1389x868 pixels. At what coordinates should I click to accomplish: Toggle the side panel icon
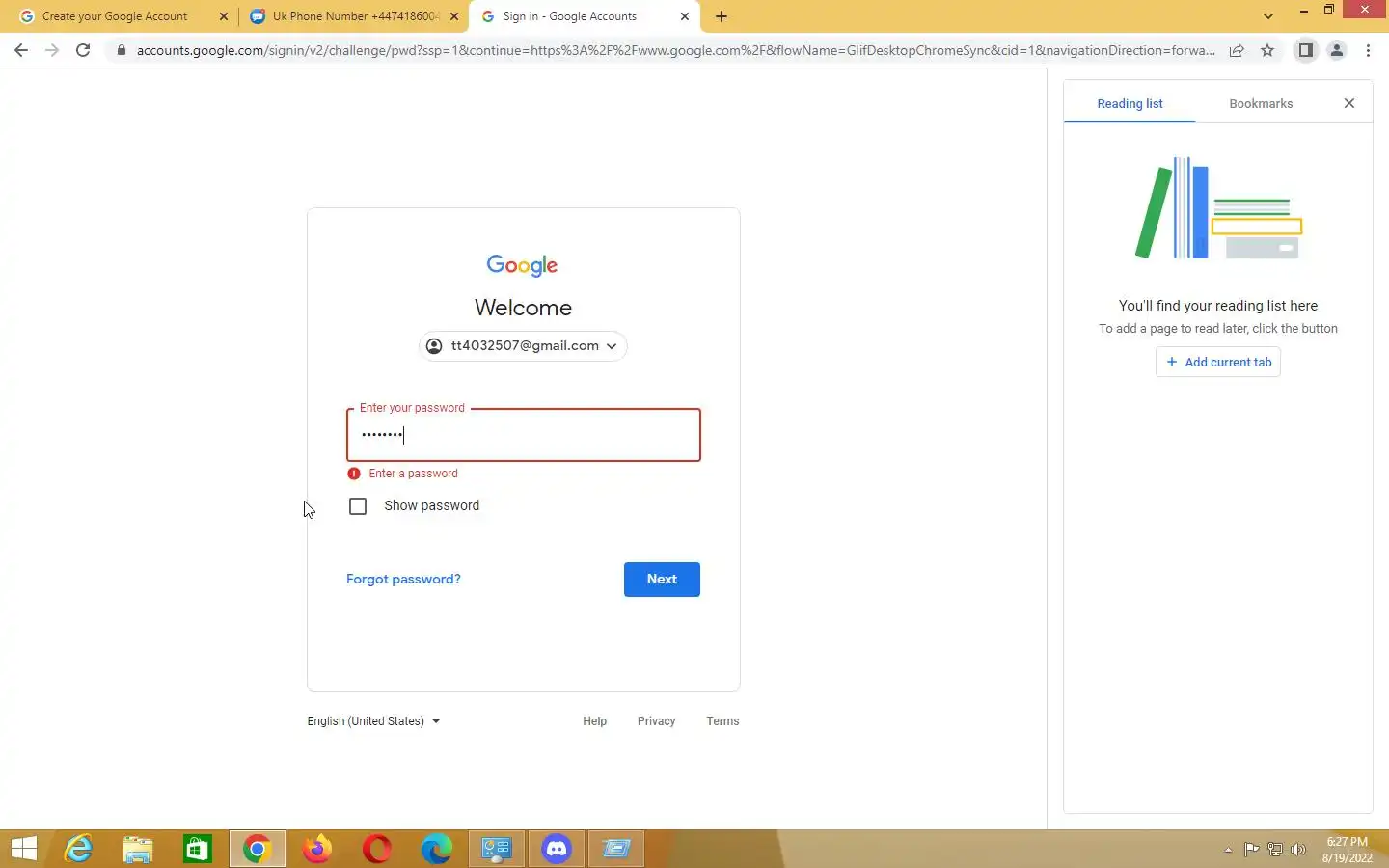tap(1305, 50)
